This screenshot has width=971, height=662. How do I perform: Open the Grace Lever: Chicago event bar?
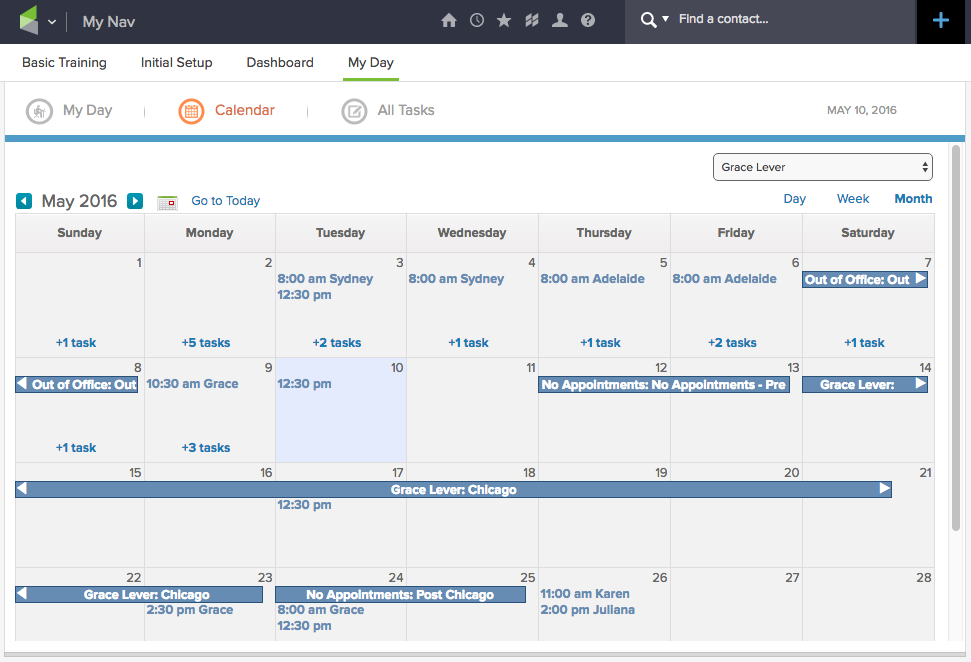[453, 490]
